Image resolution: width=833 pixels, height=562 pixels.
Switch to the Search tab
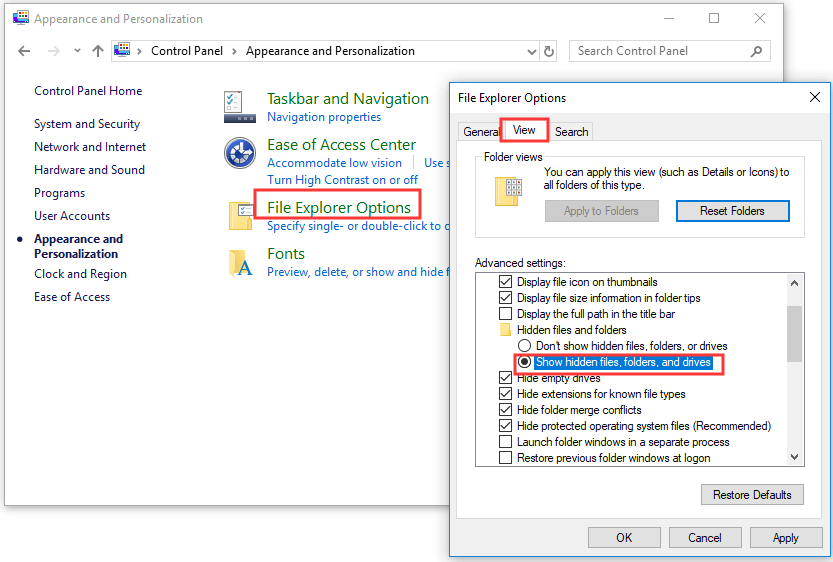coord(571,132)
